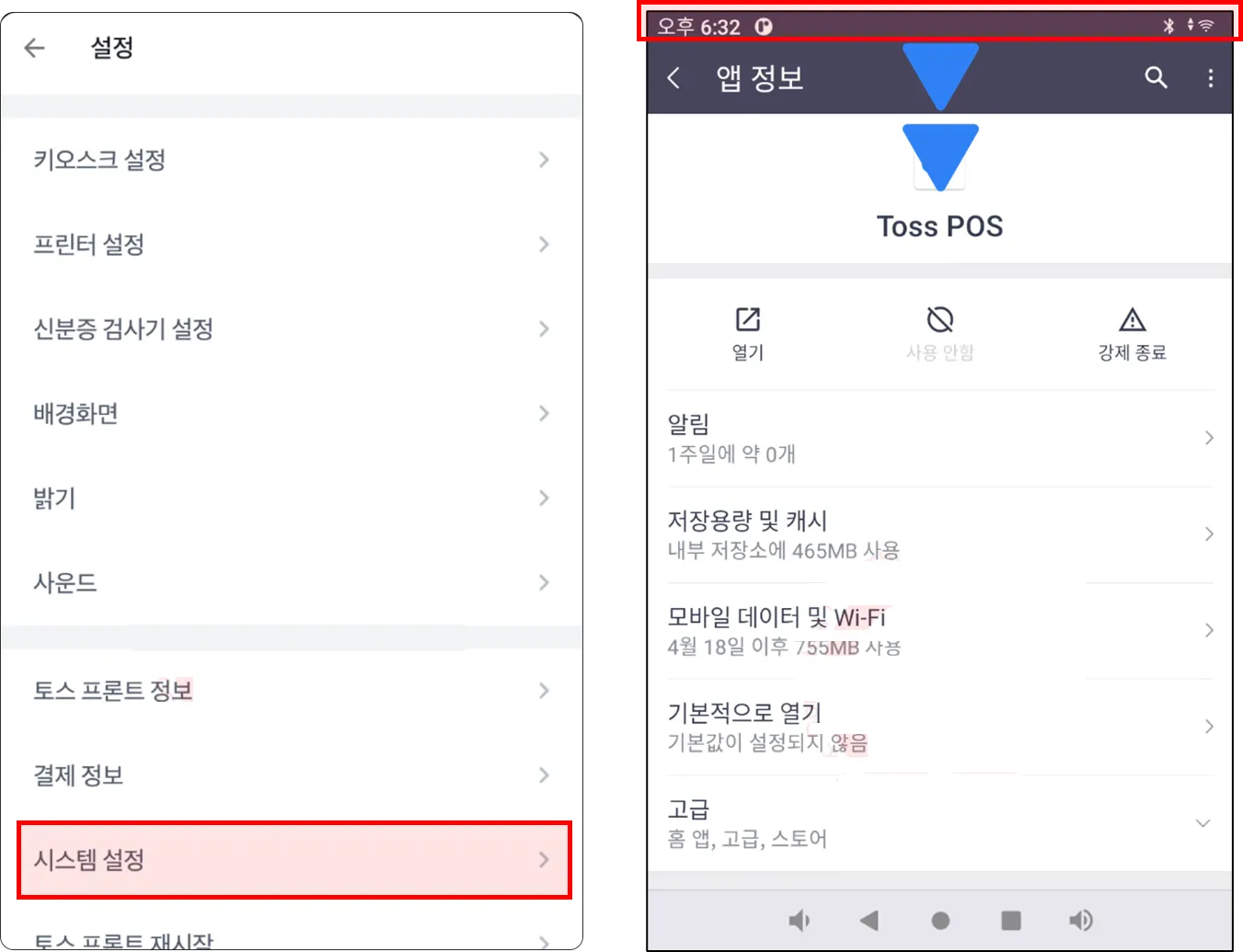Open 밝기 brightness setting
The image size is (1243, 952).
click(292, 499)
